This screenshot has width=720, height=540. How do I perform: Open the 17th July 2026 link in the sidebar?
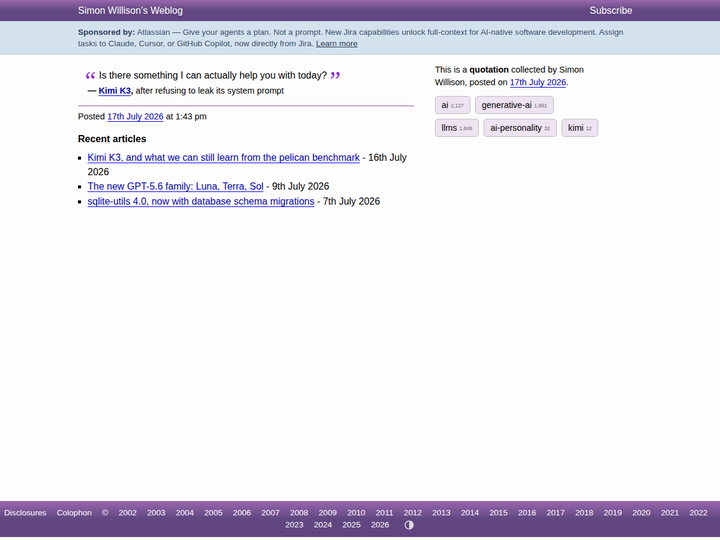pos(538,82)
